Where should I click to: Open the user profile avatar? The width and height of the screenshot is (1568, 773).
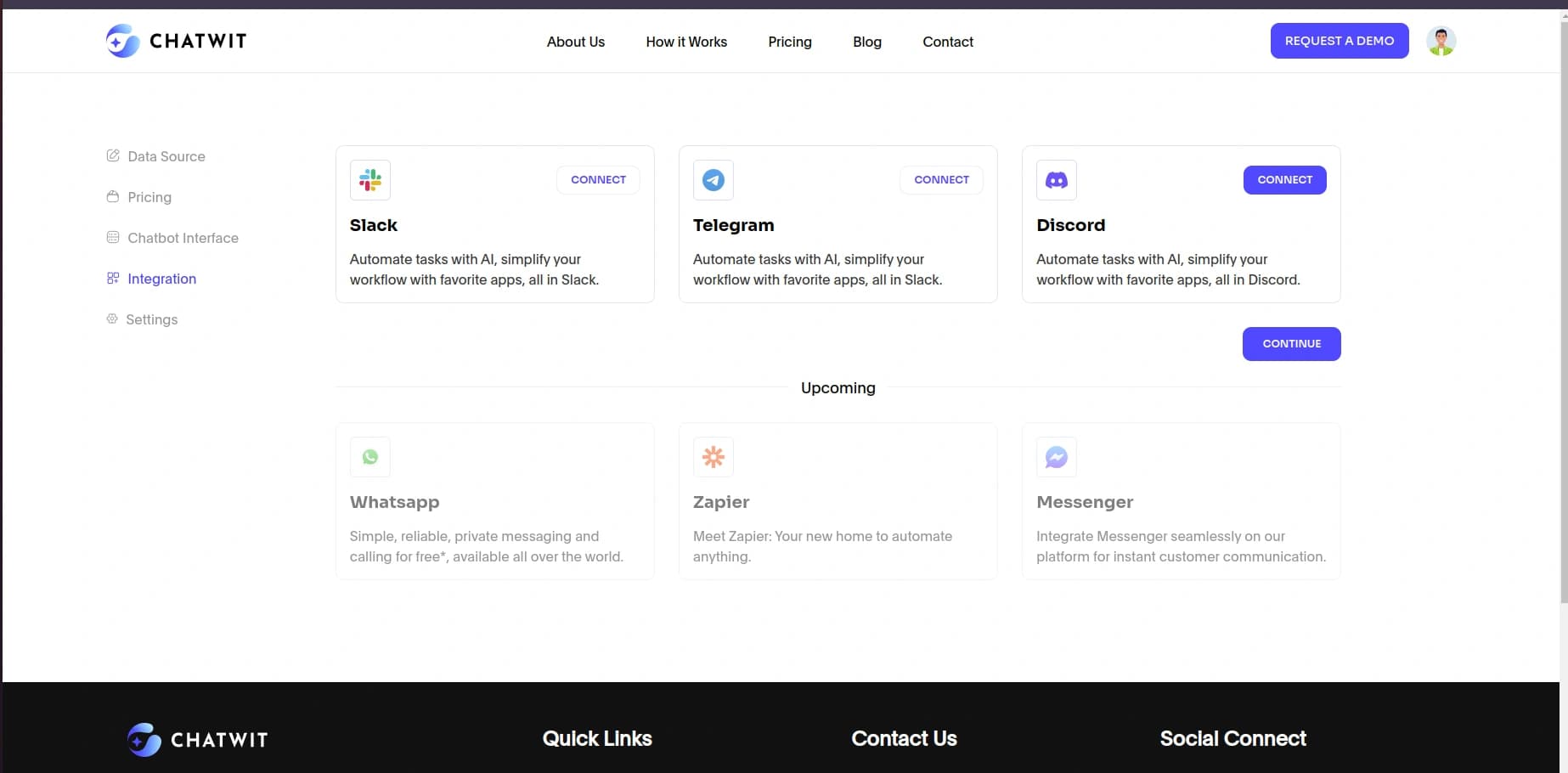pos(1441,41)
